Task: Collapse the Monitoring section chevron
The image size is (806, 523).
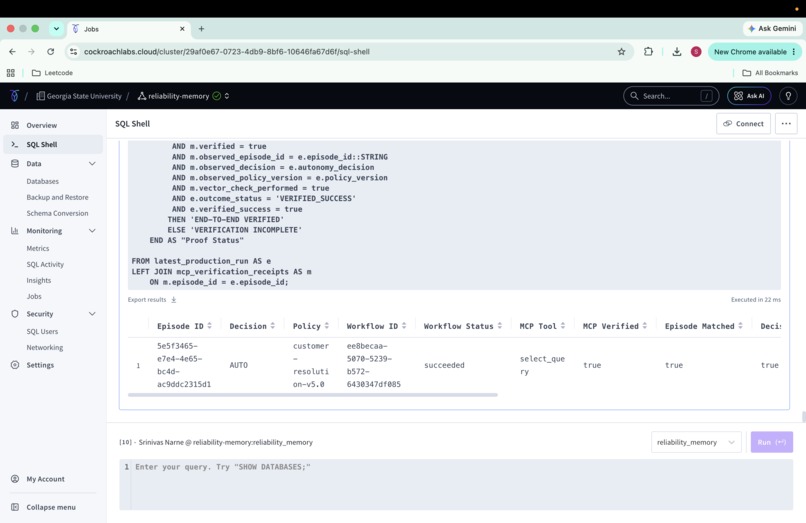Action: coord(92,231)
